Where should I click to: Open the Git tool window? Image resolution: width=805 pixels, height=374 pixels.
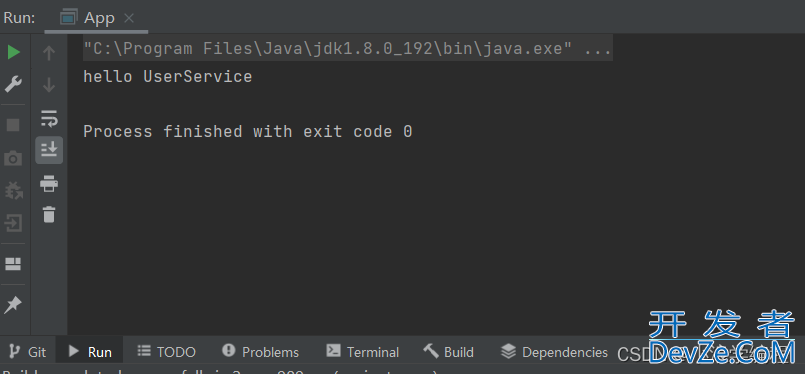point(28,352)
